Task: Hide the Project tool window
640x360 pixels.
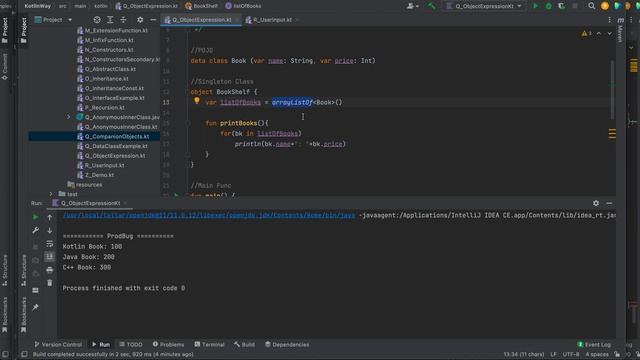Action: pyautogui.click(x=153, y=20)
